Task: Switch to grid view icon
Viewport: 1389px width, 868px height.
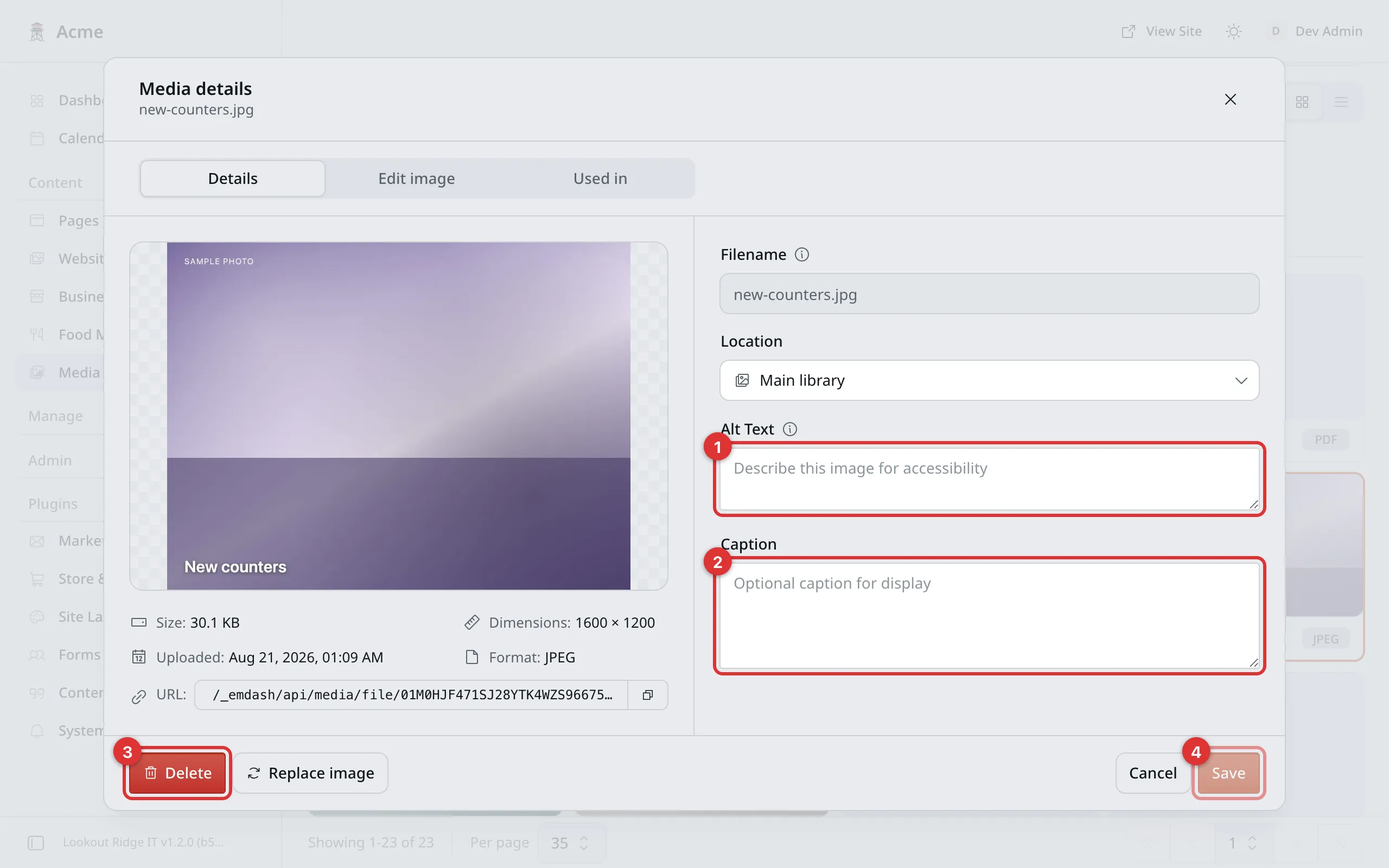Action: 1302,102
